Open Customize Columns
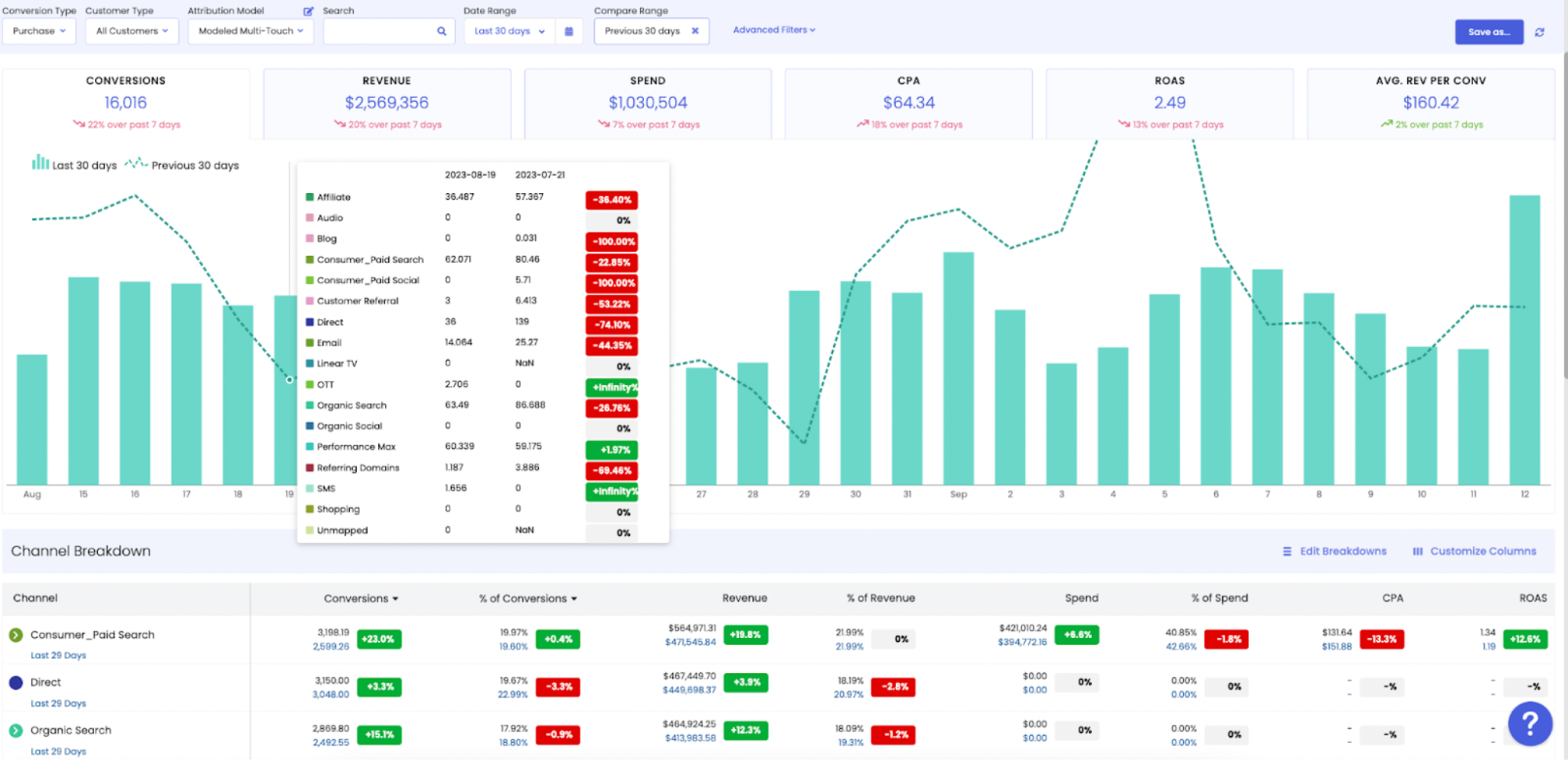The image size is (1568, 761). pos(1475,552)
